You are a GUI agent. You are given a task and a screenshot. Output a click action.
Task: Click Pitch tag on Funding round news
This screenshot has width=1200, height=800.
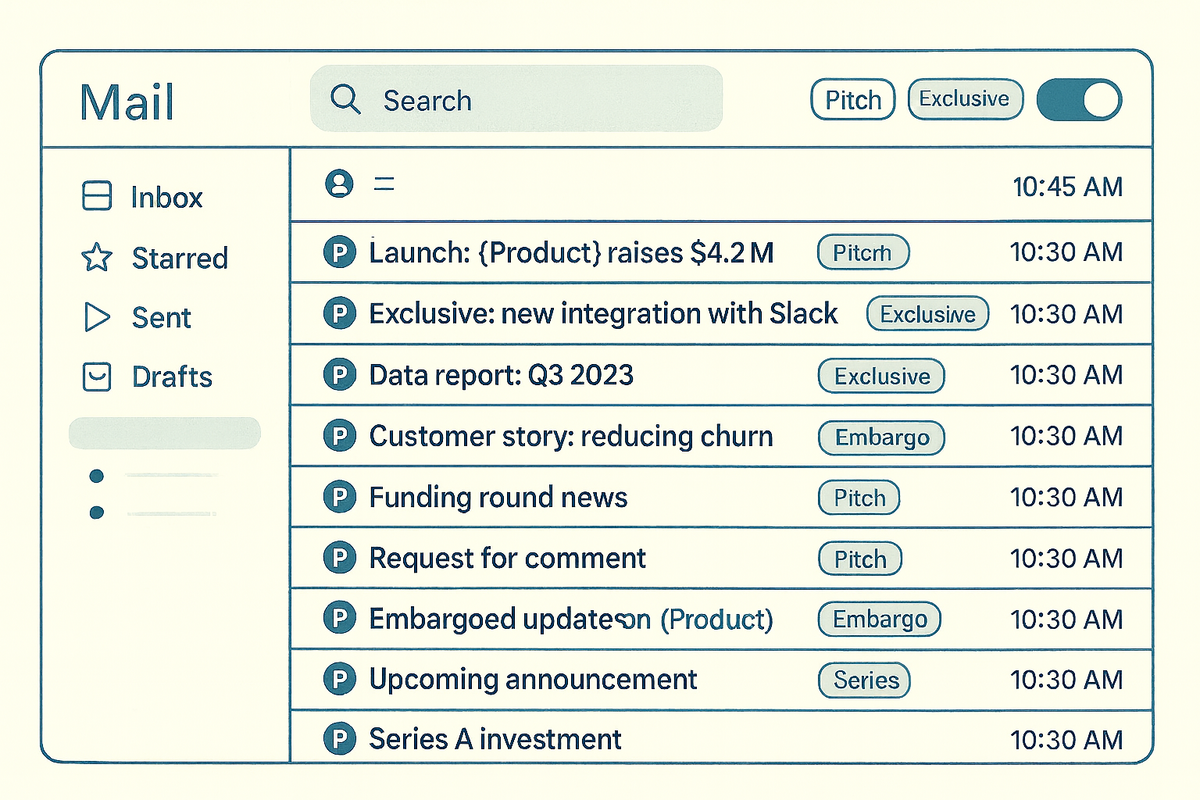coord(859,498)
